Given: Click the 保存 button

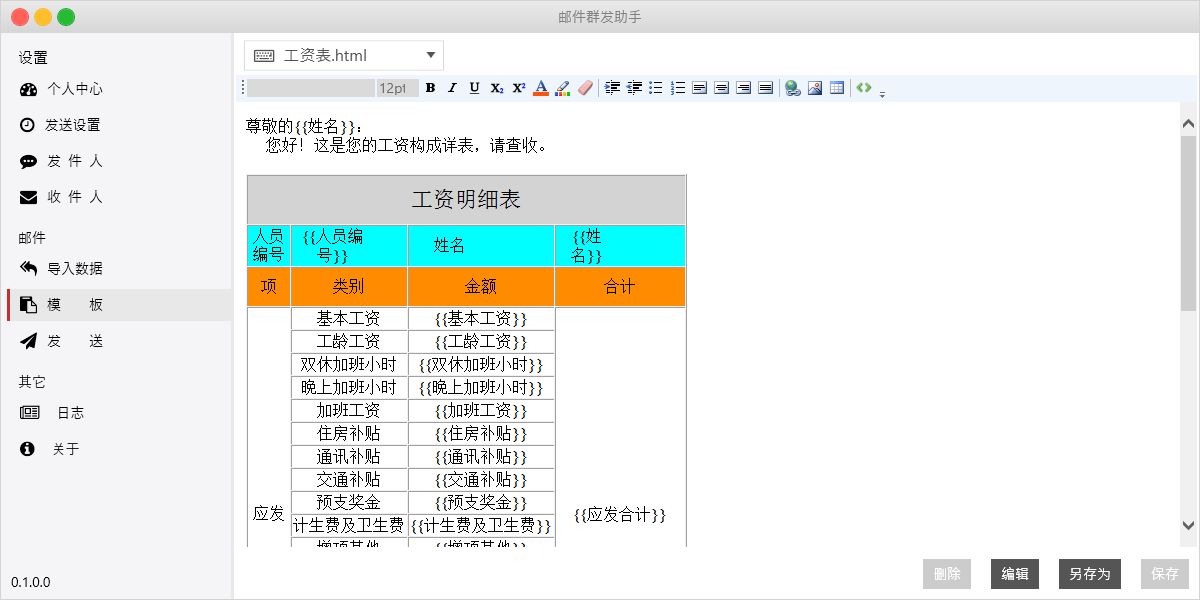Looking at the screenshot, I should pos(1165,574).
